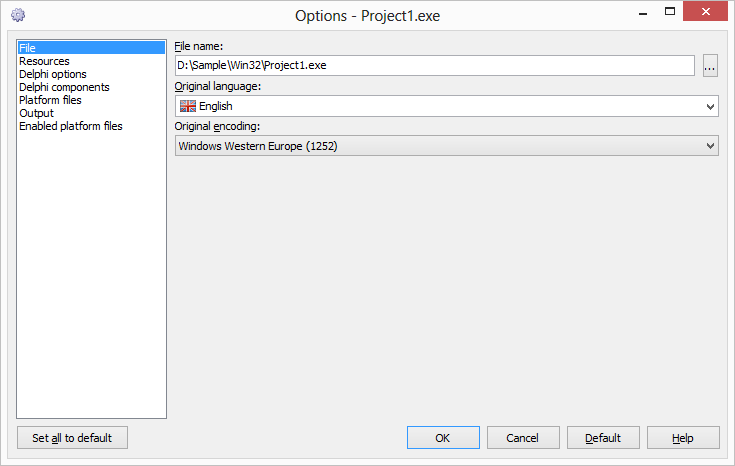735x466 pixels.
Task: Open the Platform files page
Action: (50, 100)
